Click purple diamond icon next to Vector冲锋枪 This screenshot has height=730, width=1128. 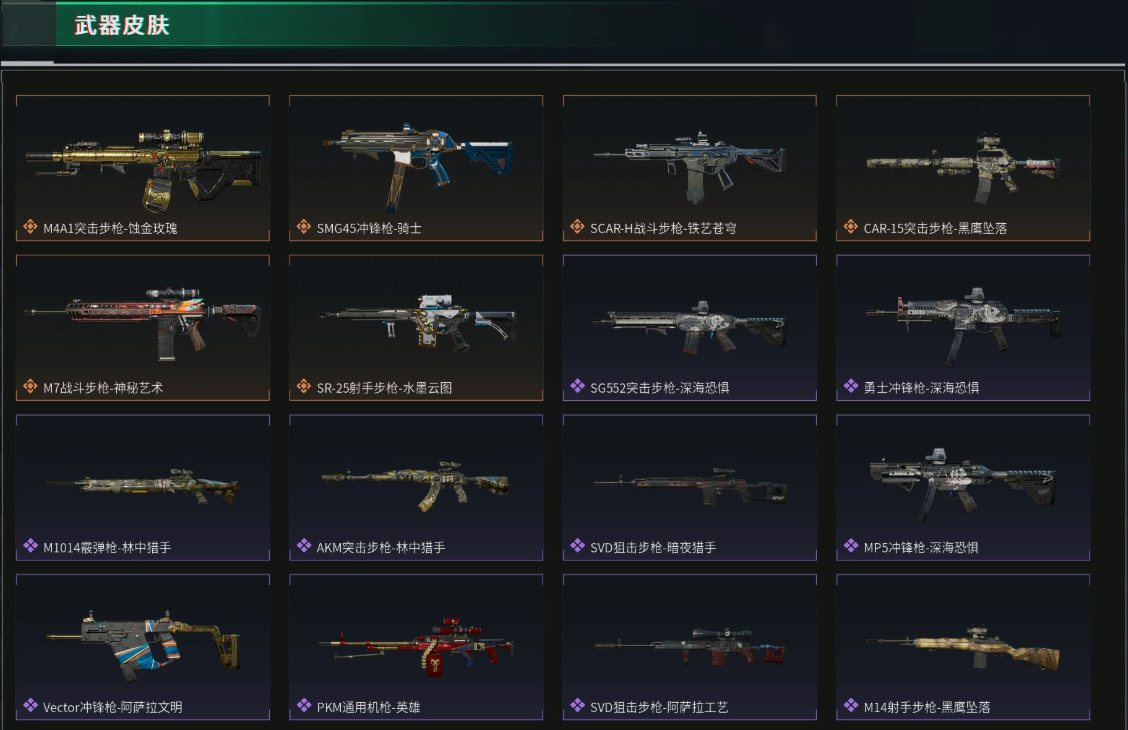click(x=30, y=706)
